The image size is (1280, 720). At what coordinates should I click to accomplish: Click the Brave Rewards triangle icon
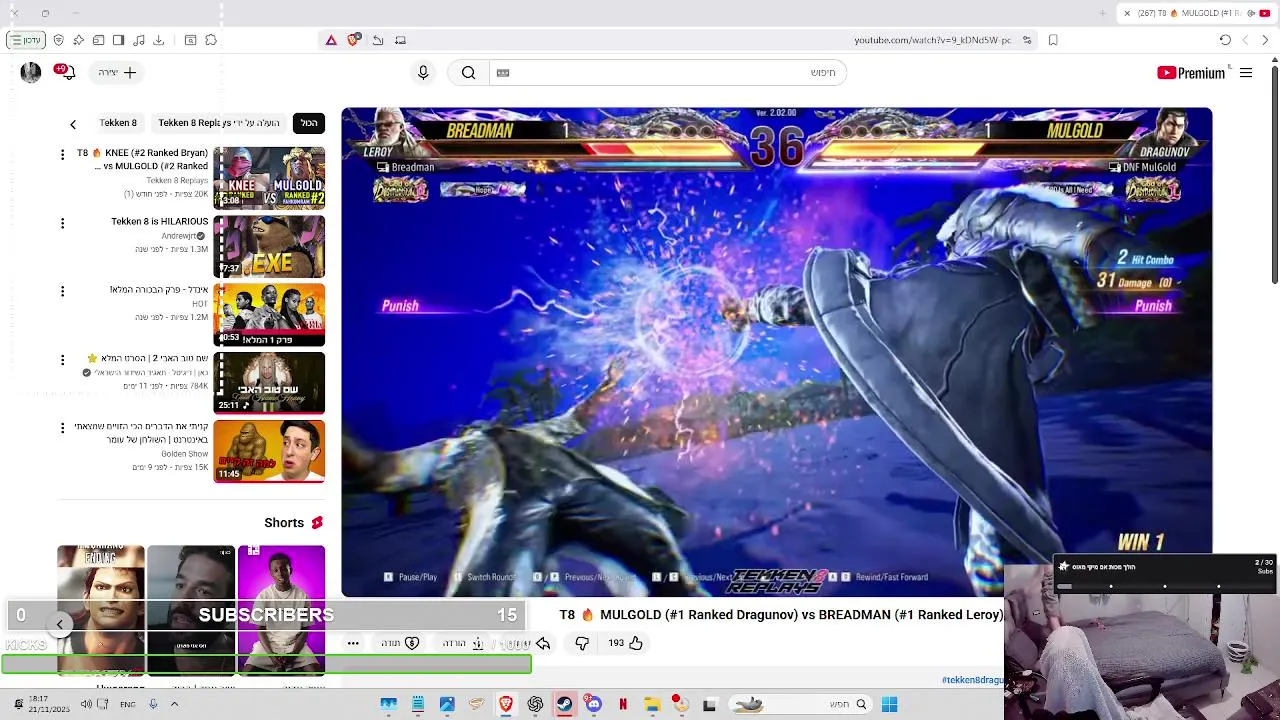tap(331, 40)
